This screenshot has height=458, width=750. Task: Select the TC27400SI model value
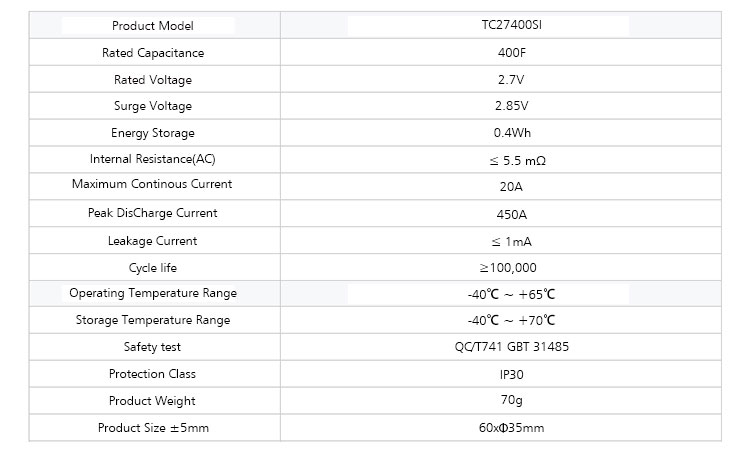coord(511,25)
